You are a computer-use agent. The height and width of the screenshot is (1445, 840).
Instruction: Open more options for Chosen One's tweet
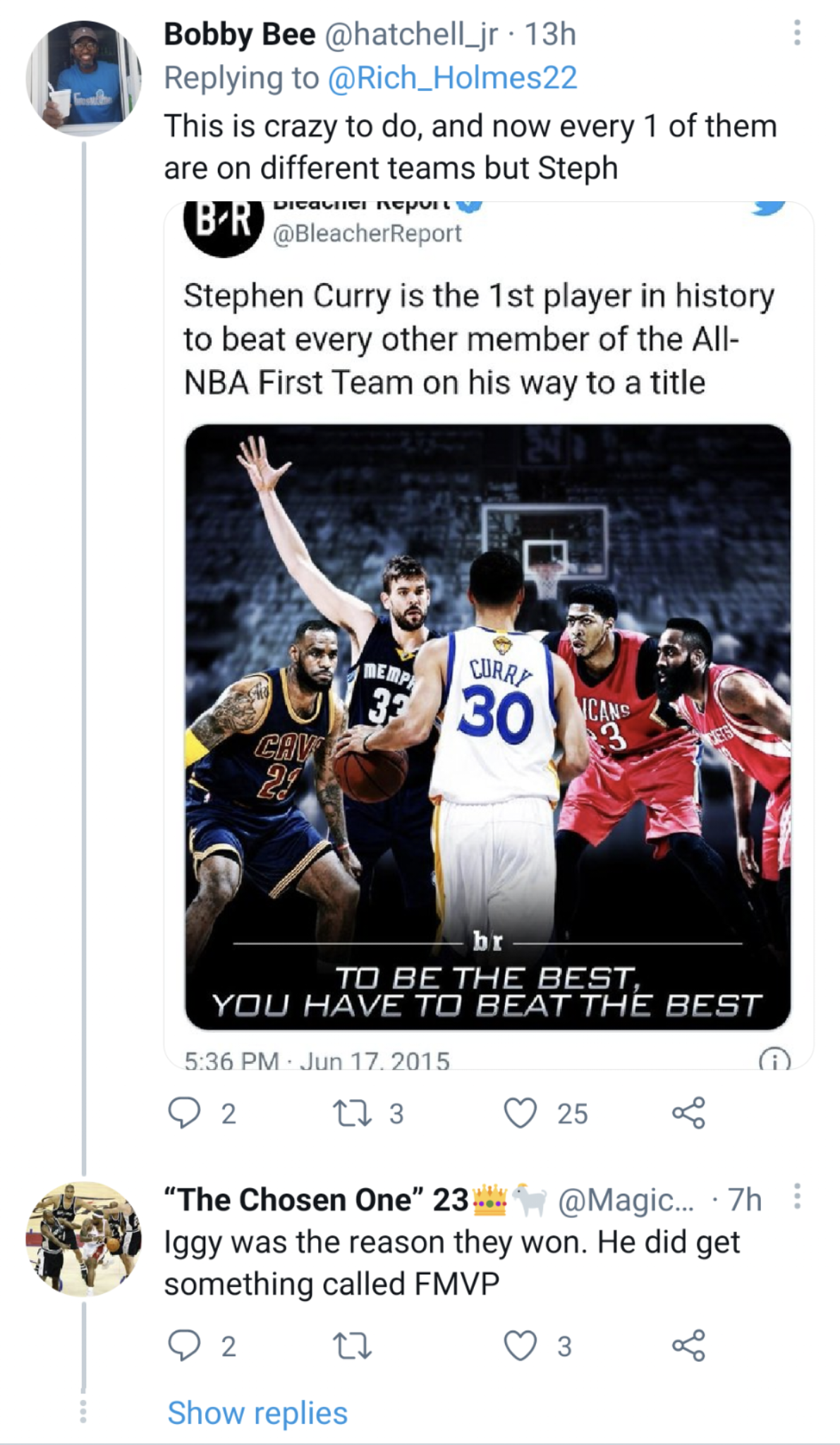pyautogui.click(x=797, y=1196)
